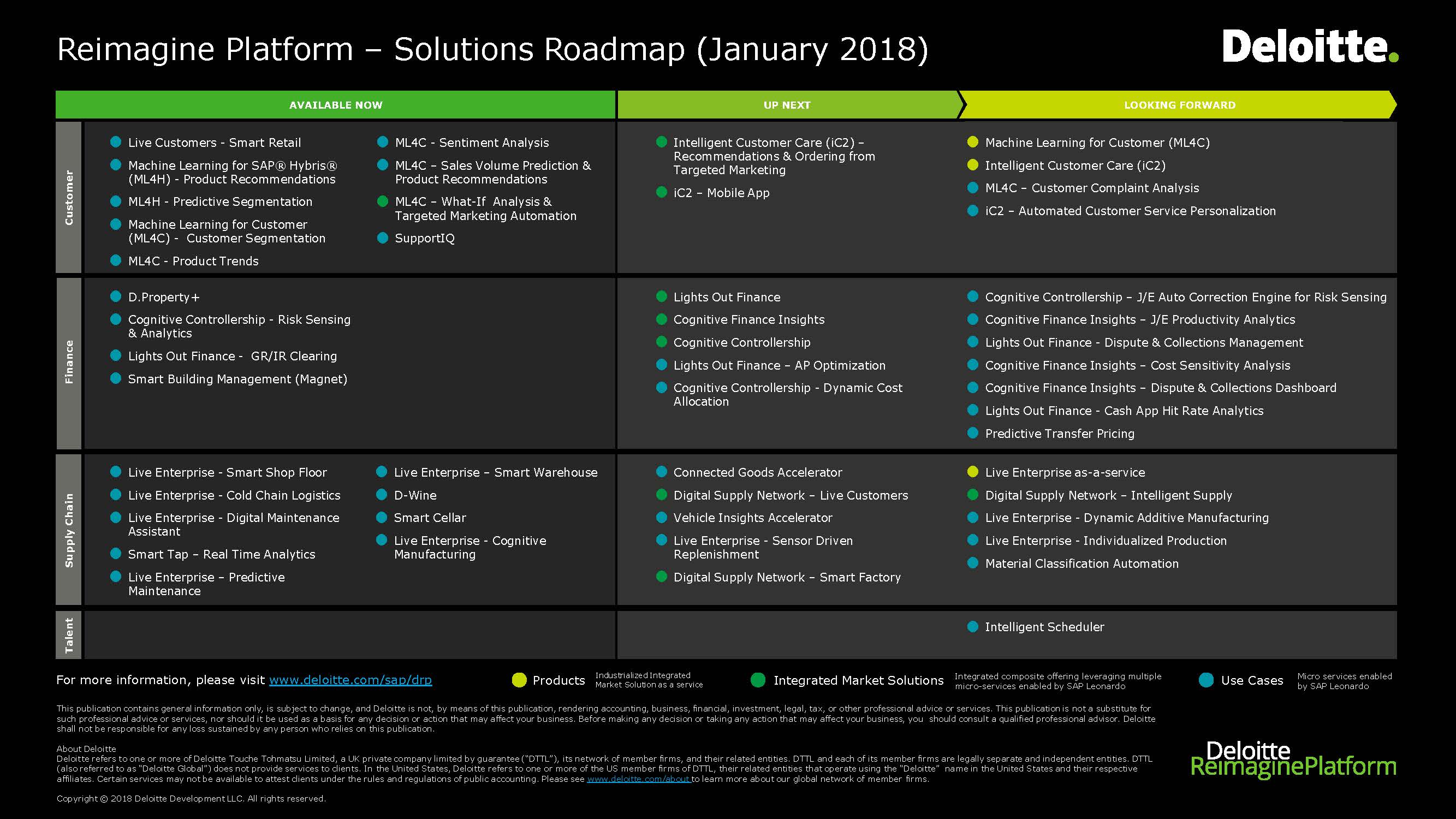
Task: Click yellow bullet beside Intelligent Customer Care (iC2)
Action: click(x=973, y=164)
